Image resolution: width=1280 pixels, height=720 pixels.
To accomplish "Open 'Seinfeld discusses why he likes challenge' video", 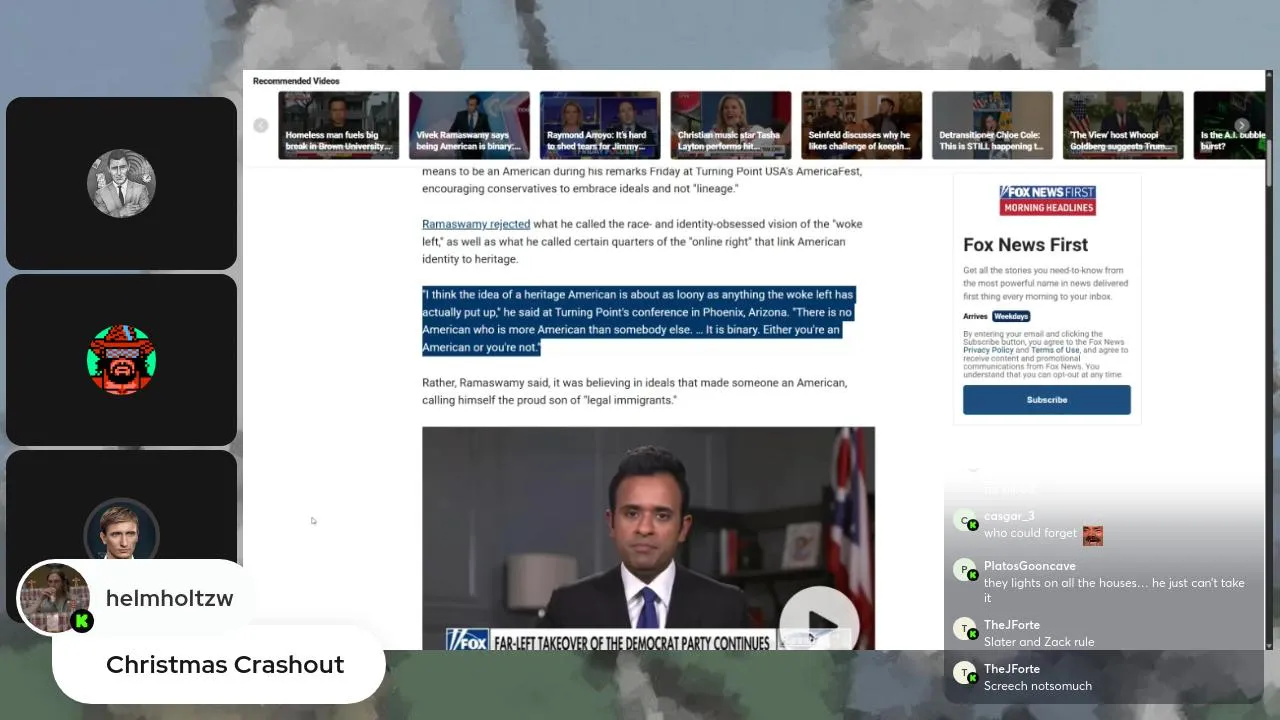I will pyautogui.click(x=862, y=125).
